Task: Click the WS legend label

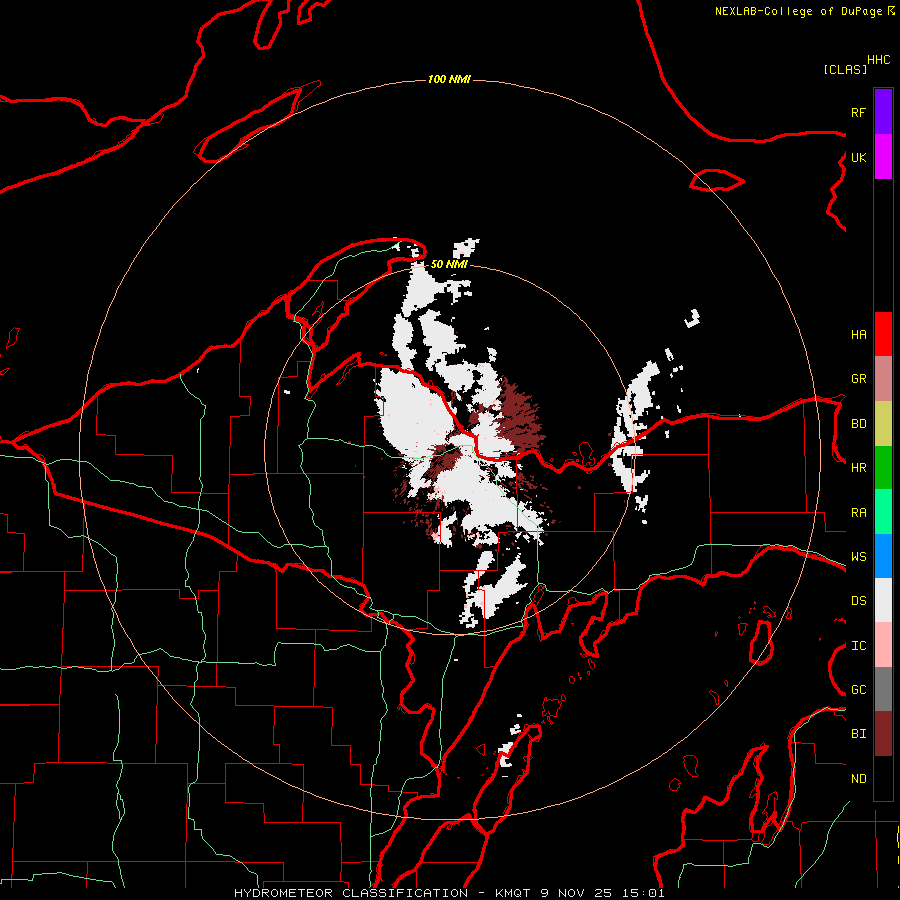Action: coord(858,557)
